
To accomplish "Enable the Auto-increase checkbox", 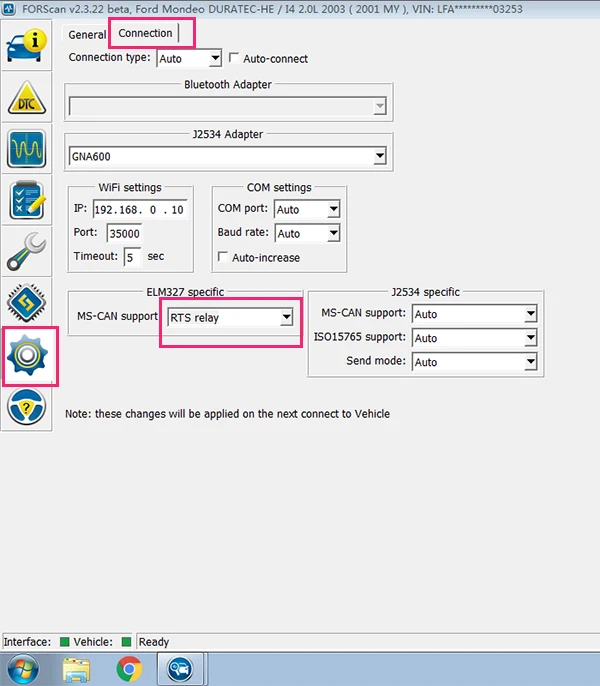I will (223, 256).
